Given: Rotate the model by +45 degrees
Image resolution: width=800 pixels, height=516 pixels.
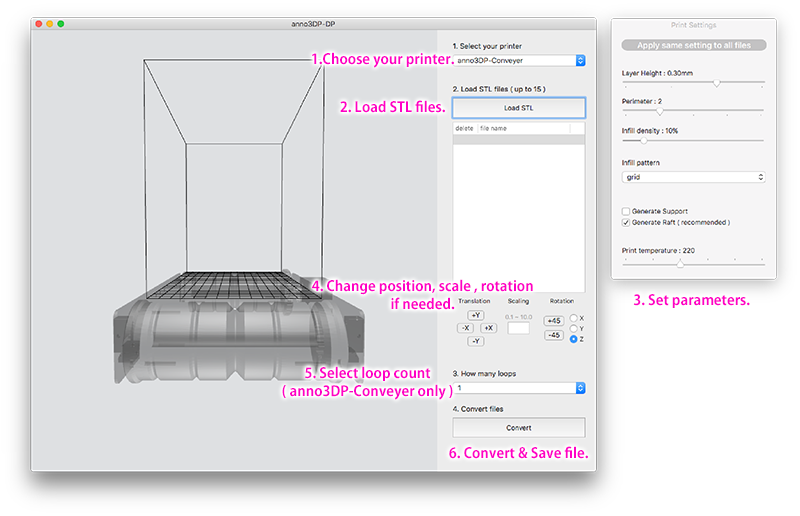Looking at the screenshot, I should tap(553, 321).
